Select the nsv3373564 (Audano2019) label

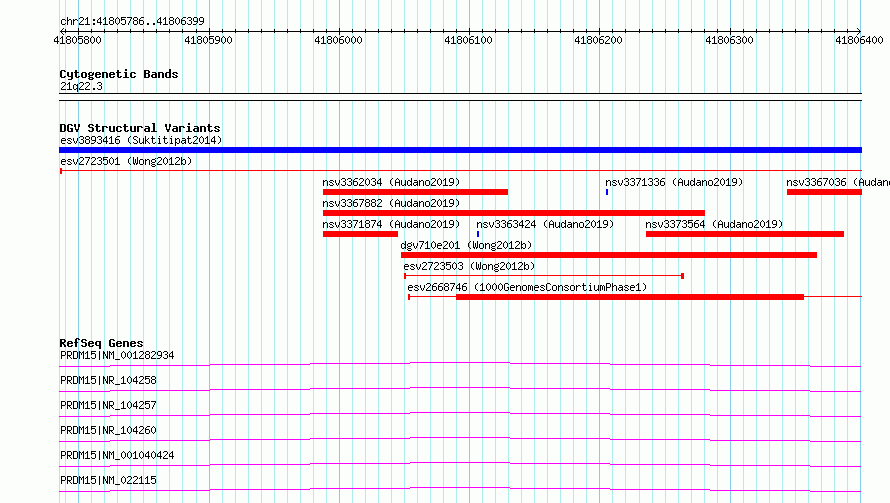coord(714,224)
